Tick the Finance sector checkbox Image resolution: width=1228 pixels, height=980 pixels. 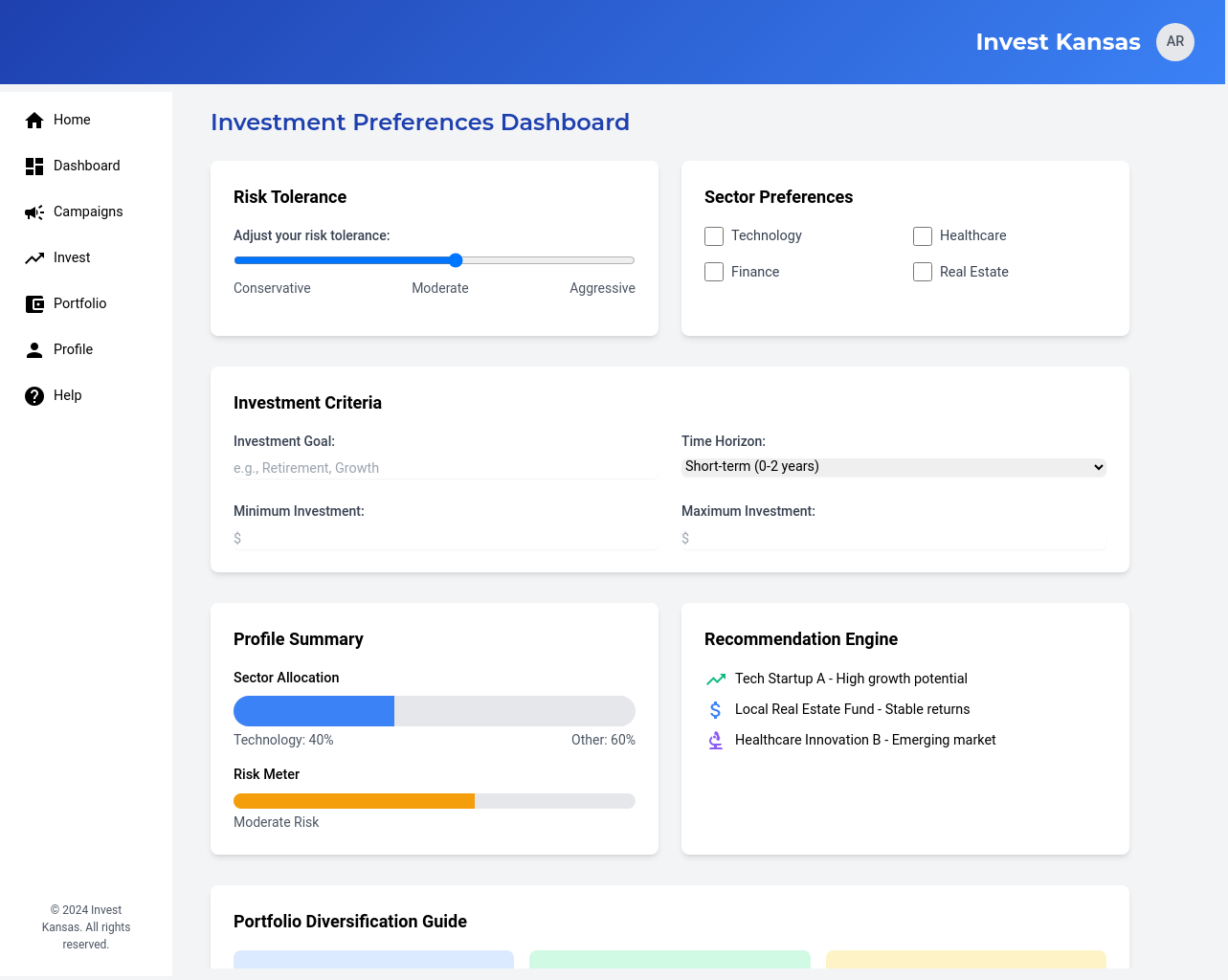(714, 272)
